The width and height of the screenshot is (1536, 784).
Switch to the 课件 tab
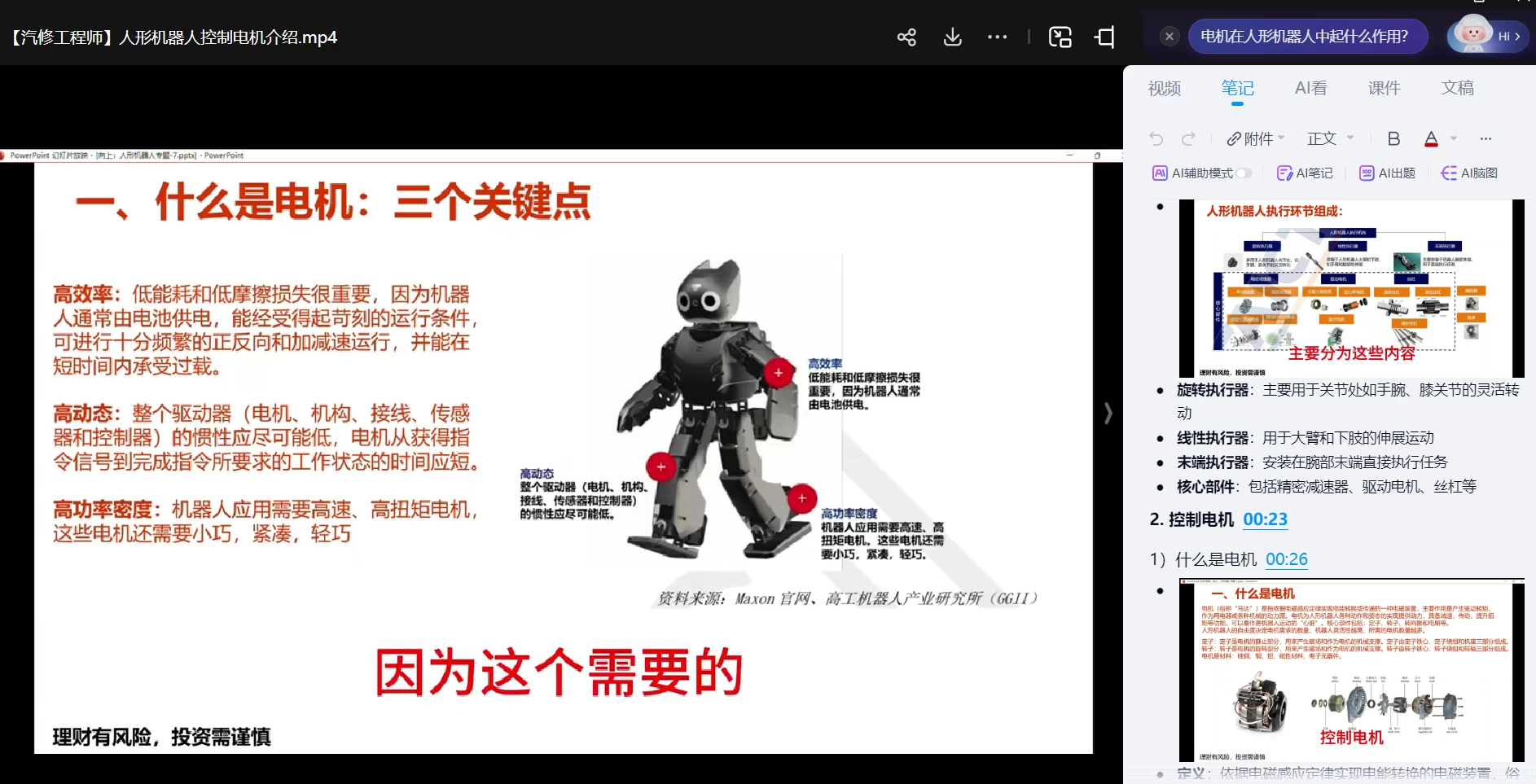pyautogui.click(x=1385, y=88)
